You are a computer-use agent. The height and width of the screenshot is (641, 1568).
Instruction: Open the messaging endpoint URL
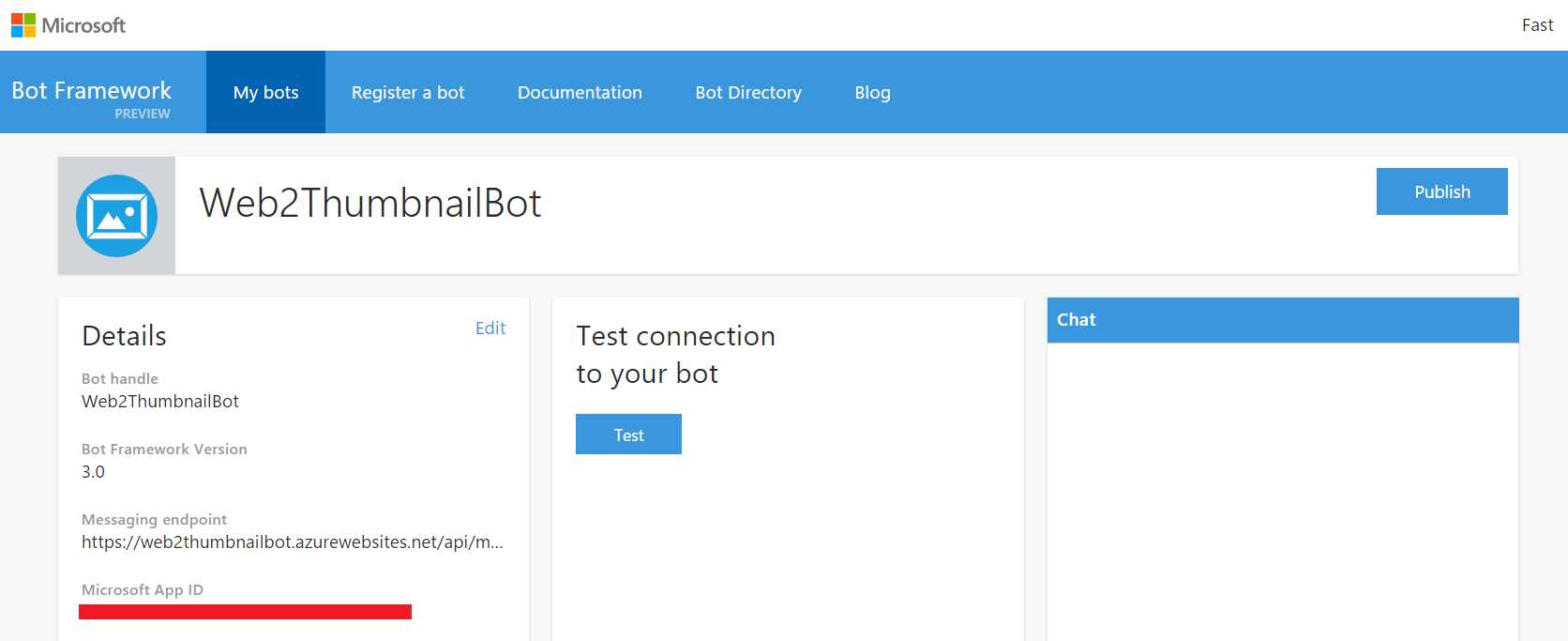coord(292,542)
